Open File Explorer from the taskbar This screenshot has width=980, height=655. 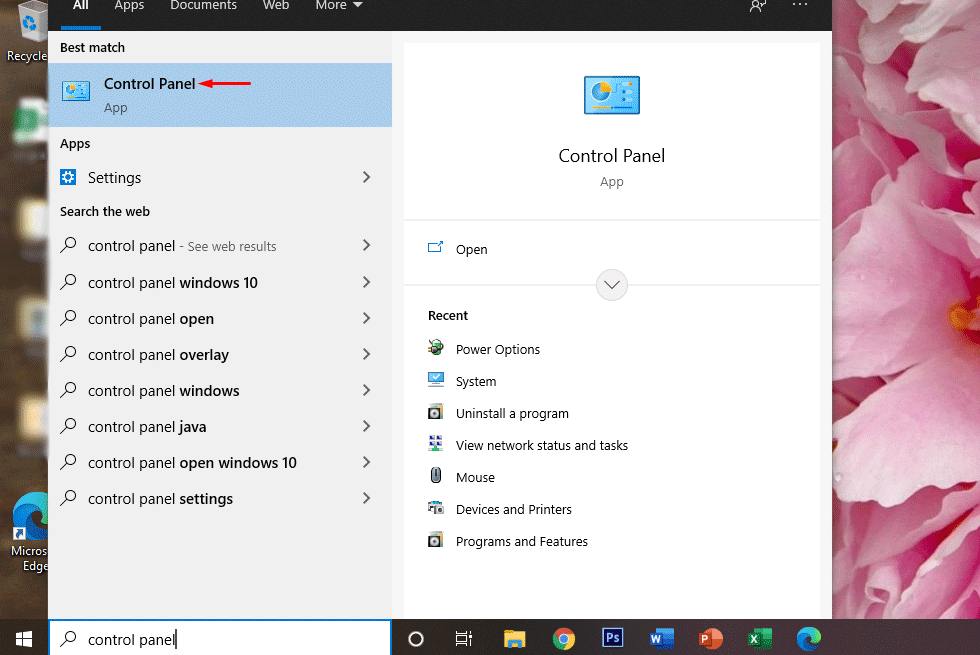(x=515, y=638)
